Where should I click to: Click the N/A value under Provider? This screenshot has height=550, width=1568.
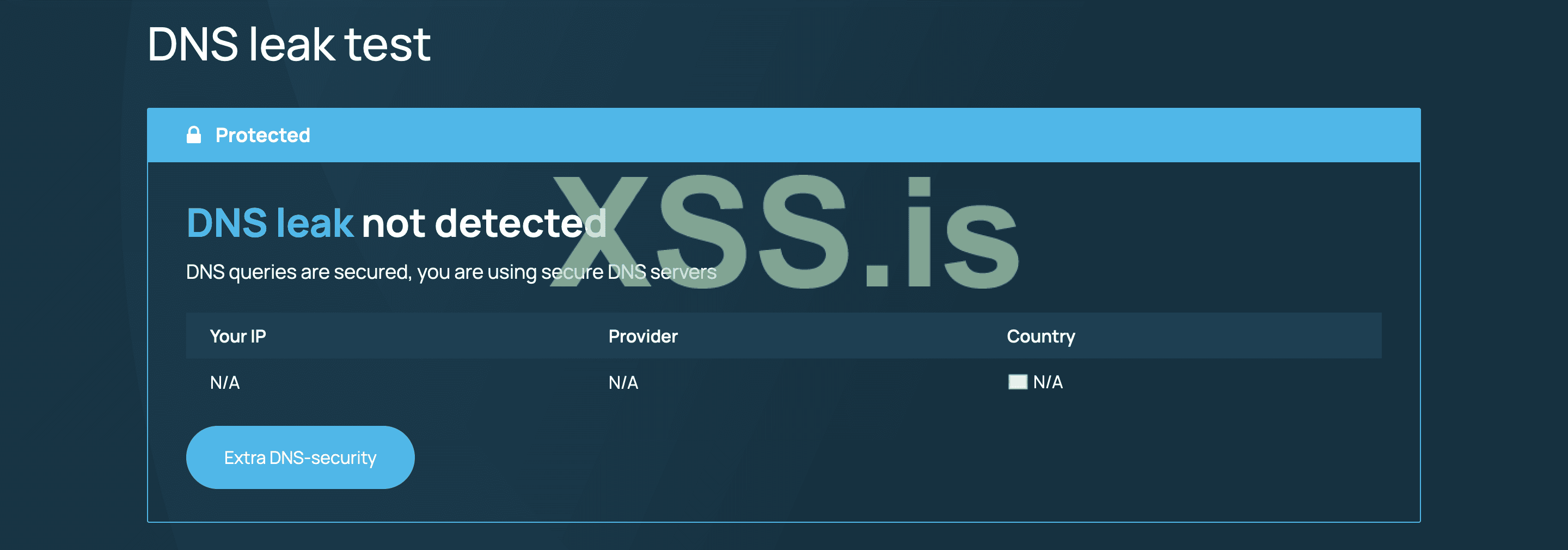623,382
